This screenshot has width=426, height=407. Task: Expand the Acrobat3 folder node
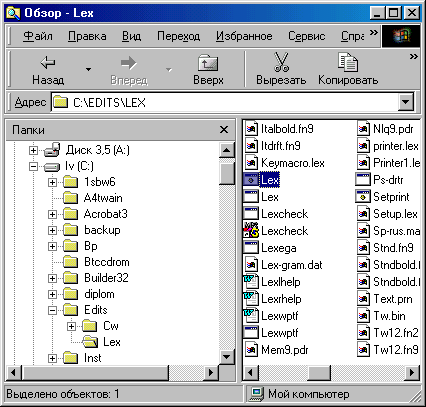(52, 214)
